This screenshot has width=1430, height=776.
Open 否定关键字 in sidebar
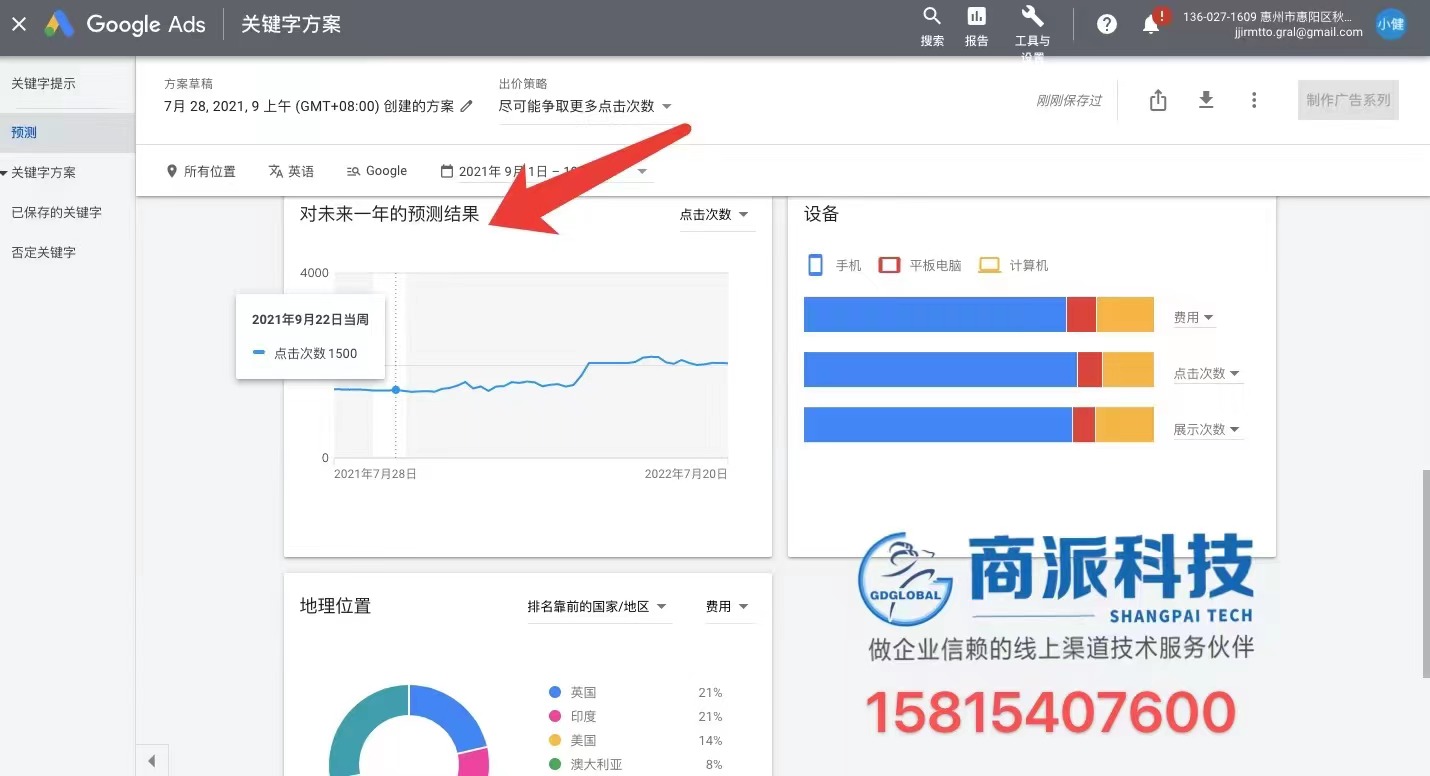pyautogui.click(x=43, y=252)
